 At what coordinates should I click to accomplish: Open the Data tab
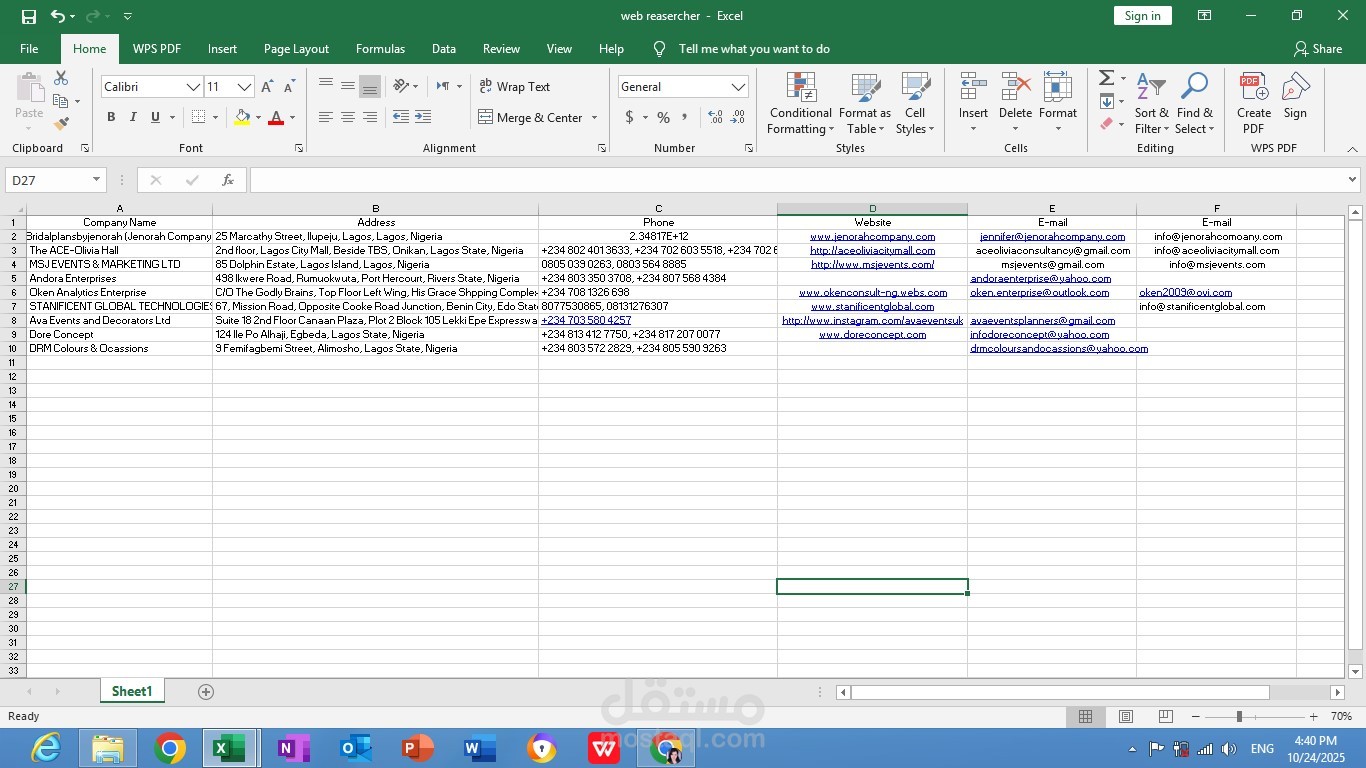pos(444,49)
